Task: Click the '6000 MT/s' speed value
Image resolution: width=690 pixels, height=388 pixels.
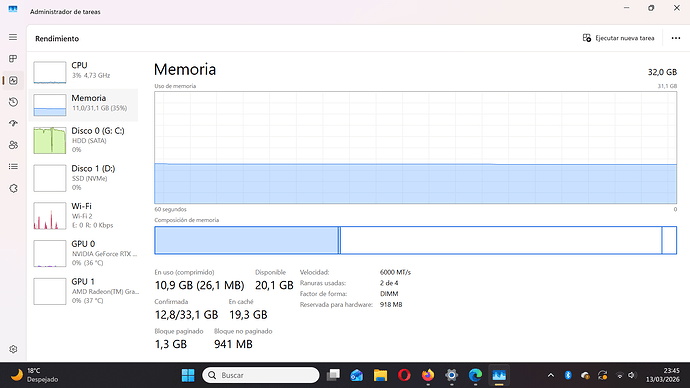Action: [x=395, y=272]
